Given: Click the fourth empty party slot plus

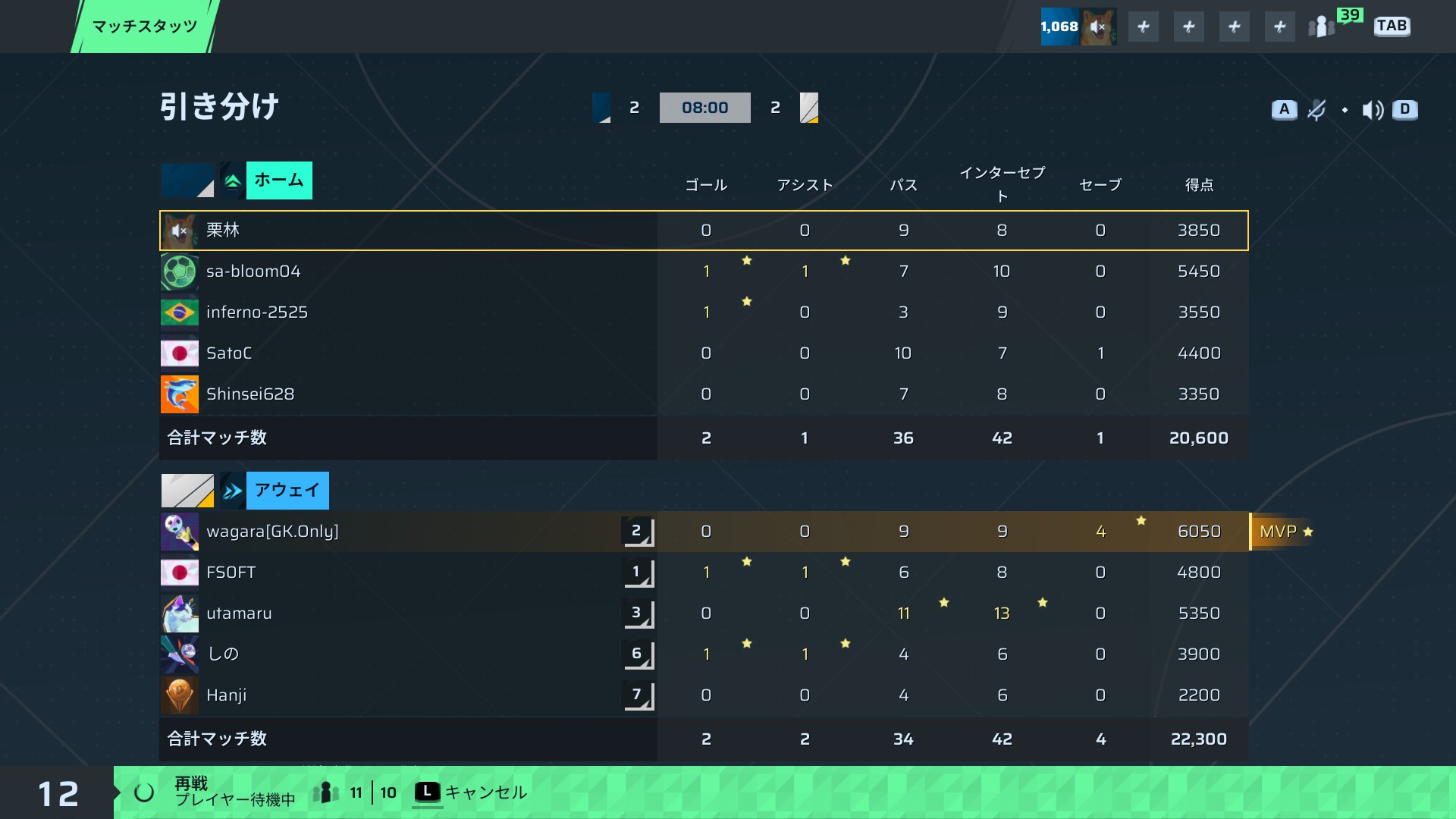Looking at the screenshot, I should tap(1279, 27).
